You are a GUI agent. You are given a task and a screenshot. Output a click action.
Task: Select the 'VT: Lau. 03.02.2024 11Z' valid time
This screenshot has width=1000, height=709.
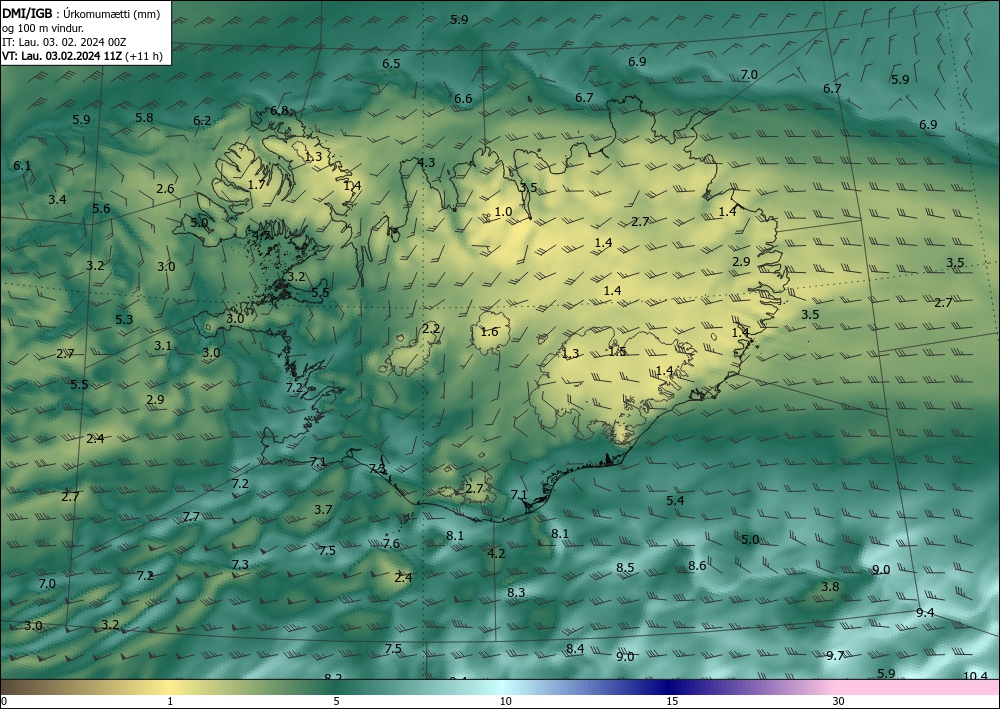click(x=62, y=56)
